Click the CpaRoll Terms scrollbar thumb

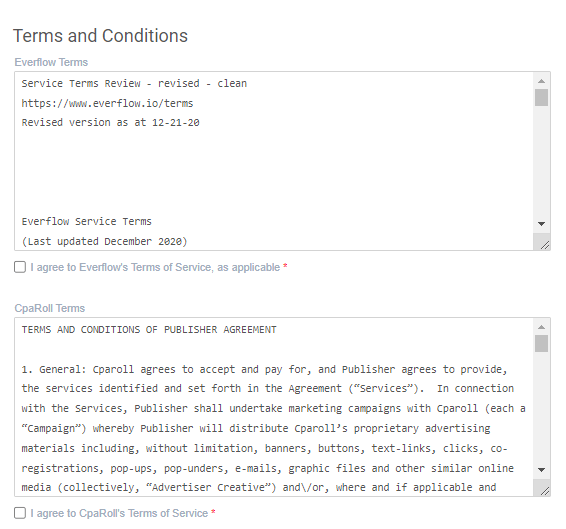(x=541, y=343)
